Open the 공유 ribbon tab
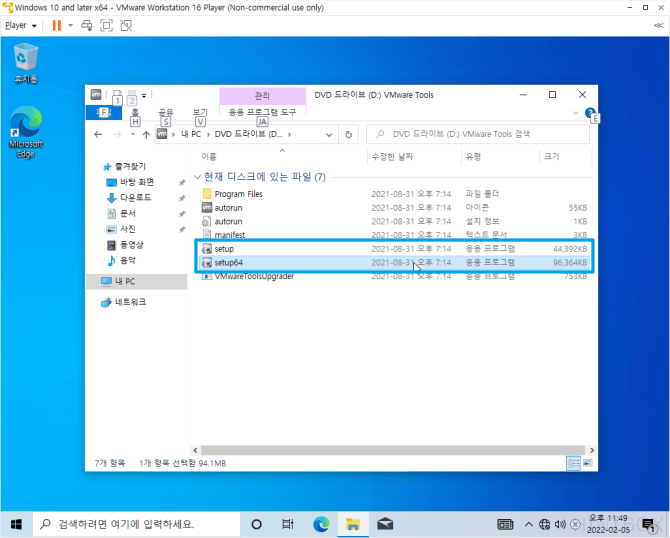This screenshot has width=670, height=538. (165, 112)
